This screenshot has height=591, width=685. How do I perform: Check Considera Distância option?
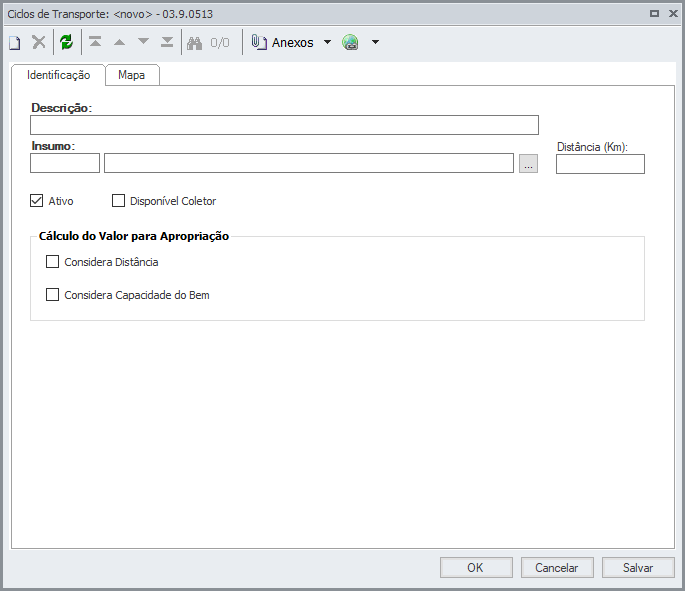[x=52, y=262]
